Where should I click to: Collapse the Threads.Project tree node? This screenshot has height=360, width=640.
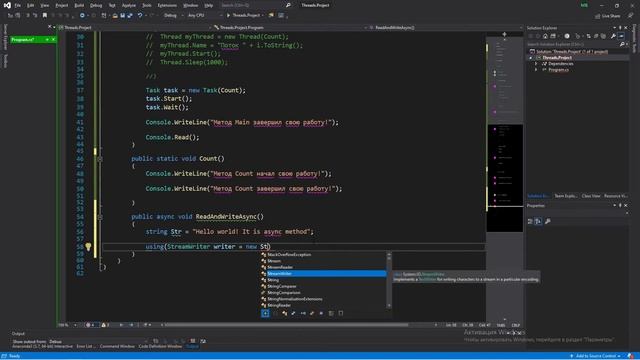tap(531, 58)
